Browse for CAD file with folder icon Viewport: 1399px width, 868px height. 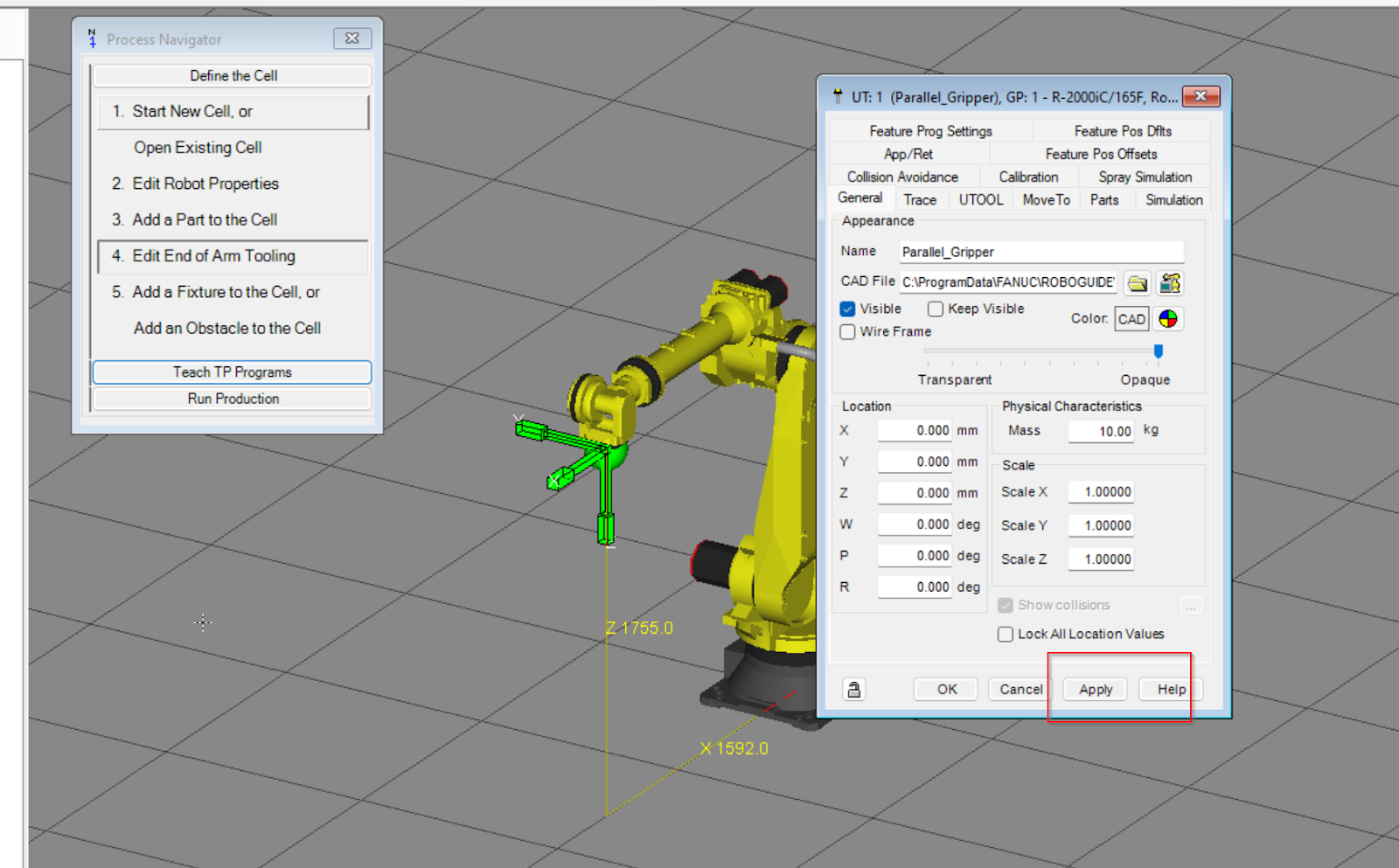[1137, 283]
